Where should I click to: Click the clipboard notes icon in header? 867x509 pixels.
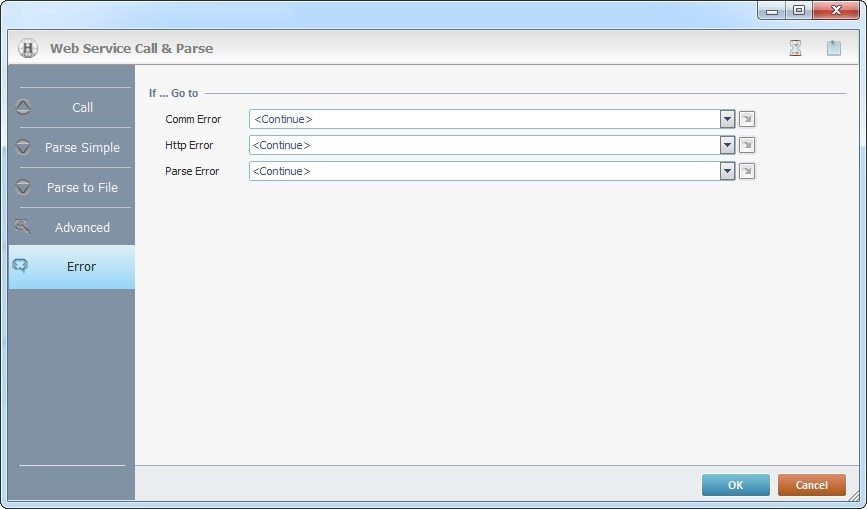click(x=833, y=48)
